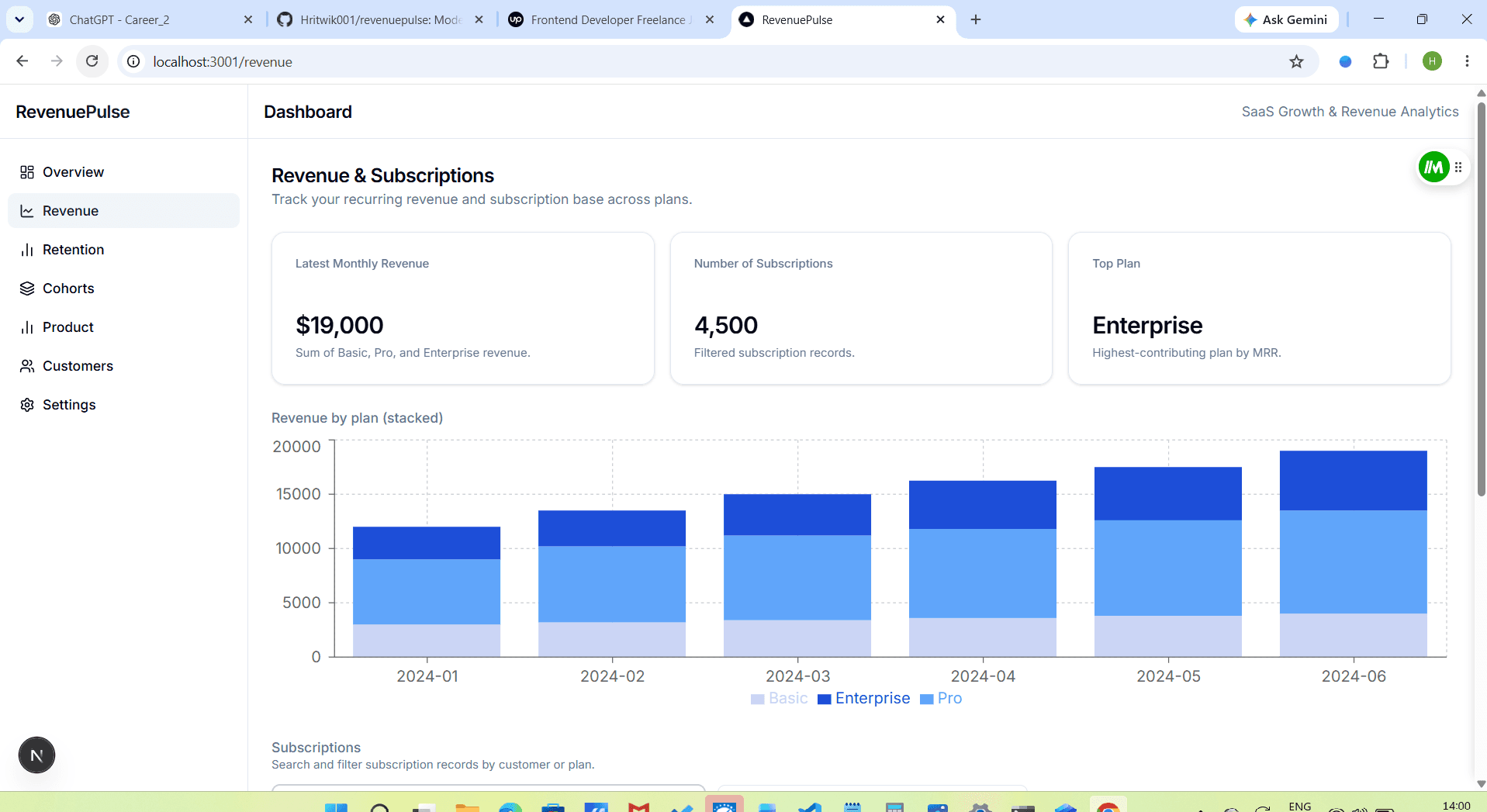Image resolution: width=1487 pixels, height=812 pixels.
Task: Click the Revenue & Subscriptions heading
Action: pyautogui.click(x=382, y=175)
